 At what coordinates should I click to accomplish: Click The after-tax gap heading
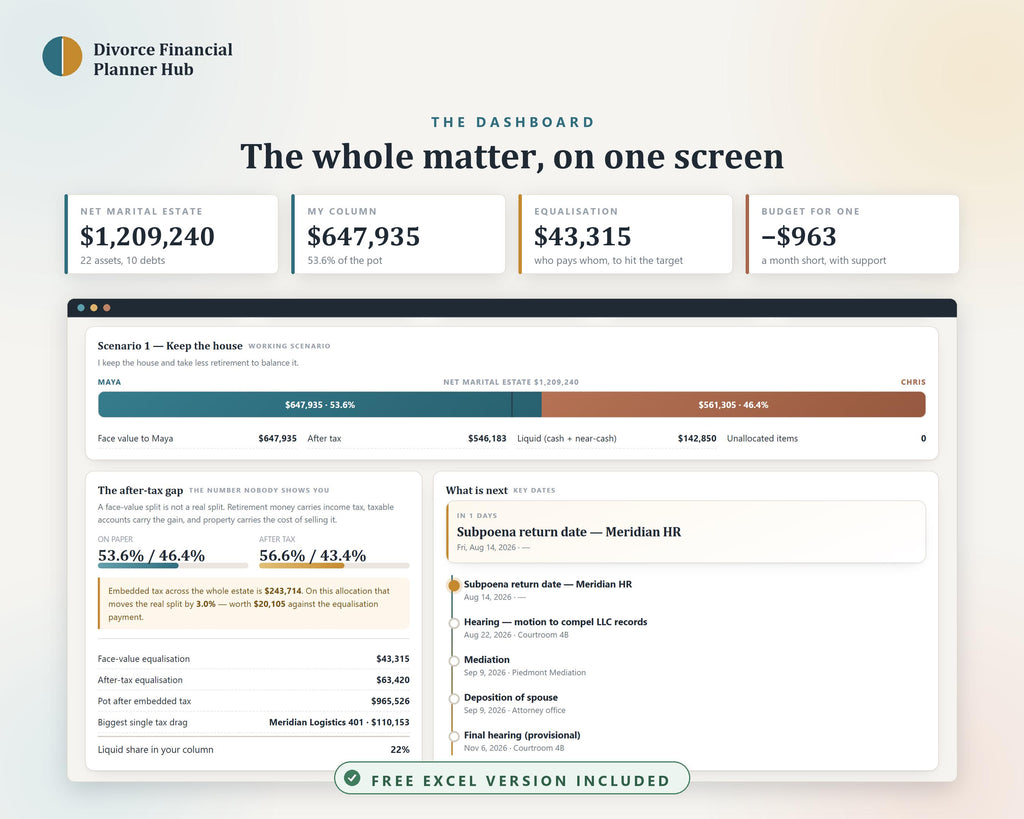(x=140, y=490)
